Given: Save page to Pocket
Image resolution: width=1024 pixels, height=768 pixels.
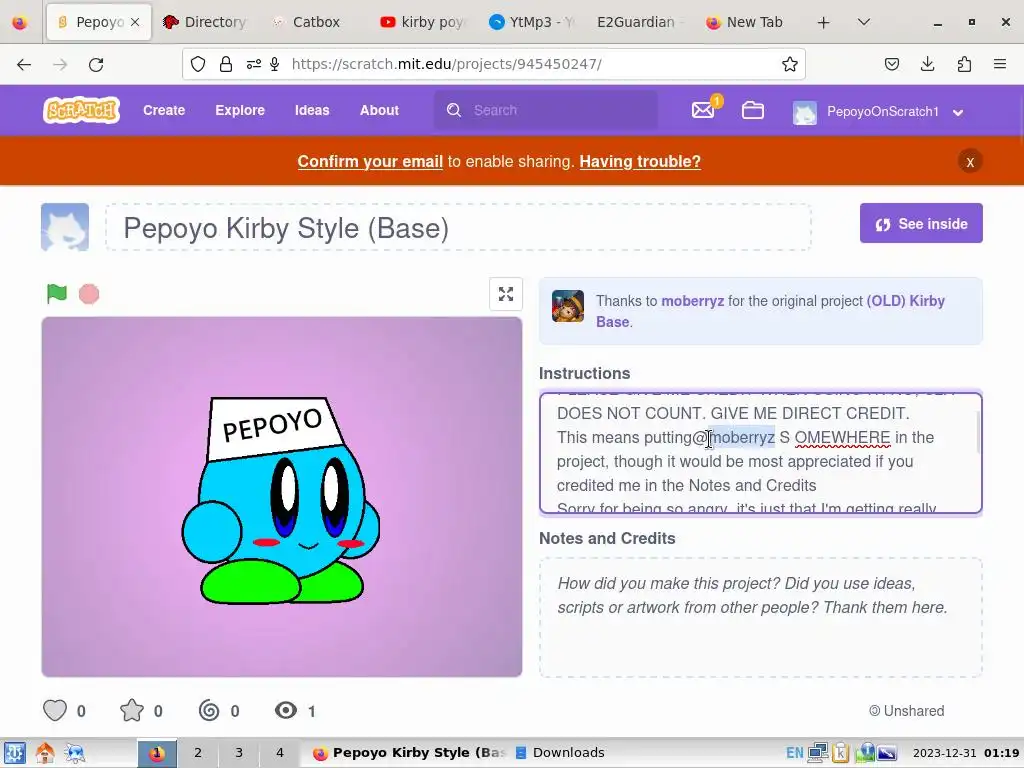Looking at the screenshot, I should (x=892, y=64).
